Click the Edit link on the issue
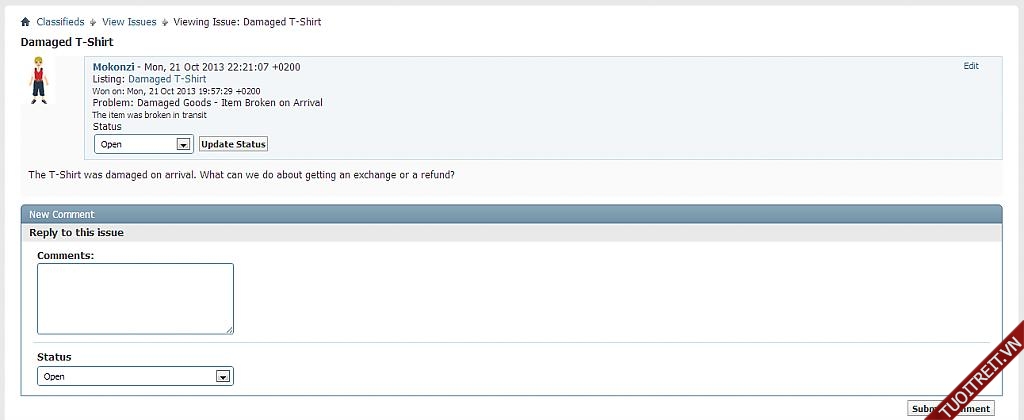1024x420 pixels. click(971, 66)
